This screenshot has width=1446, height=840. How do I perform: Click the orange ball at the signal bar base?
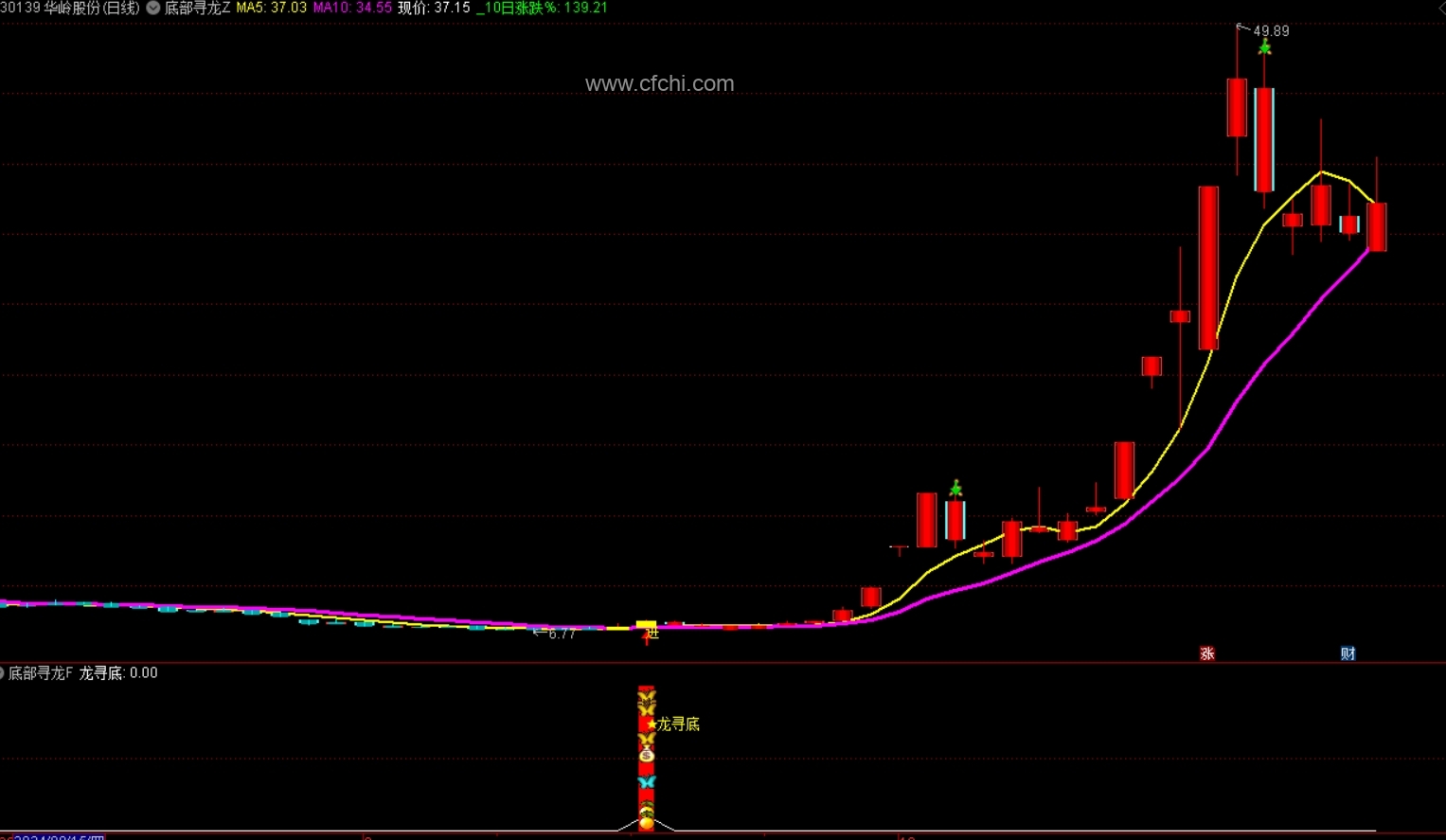click(647, 823)
